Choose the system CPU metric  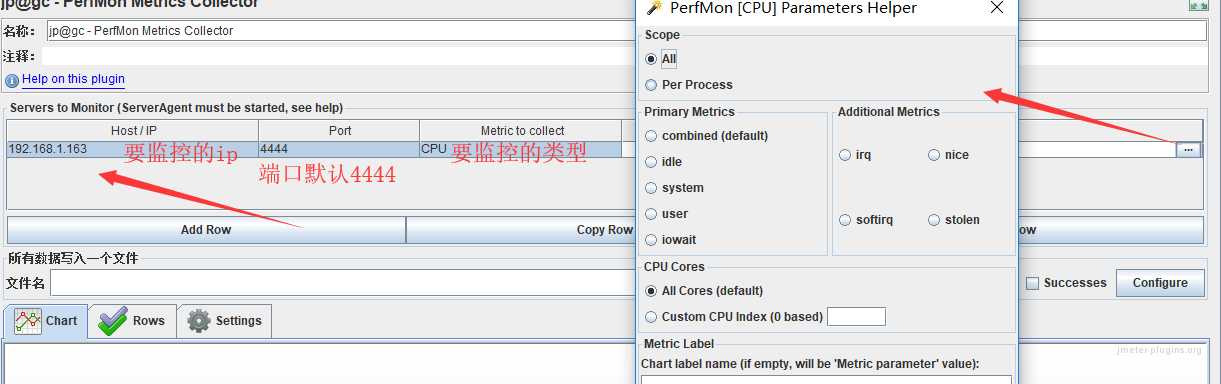pos(651,188)
